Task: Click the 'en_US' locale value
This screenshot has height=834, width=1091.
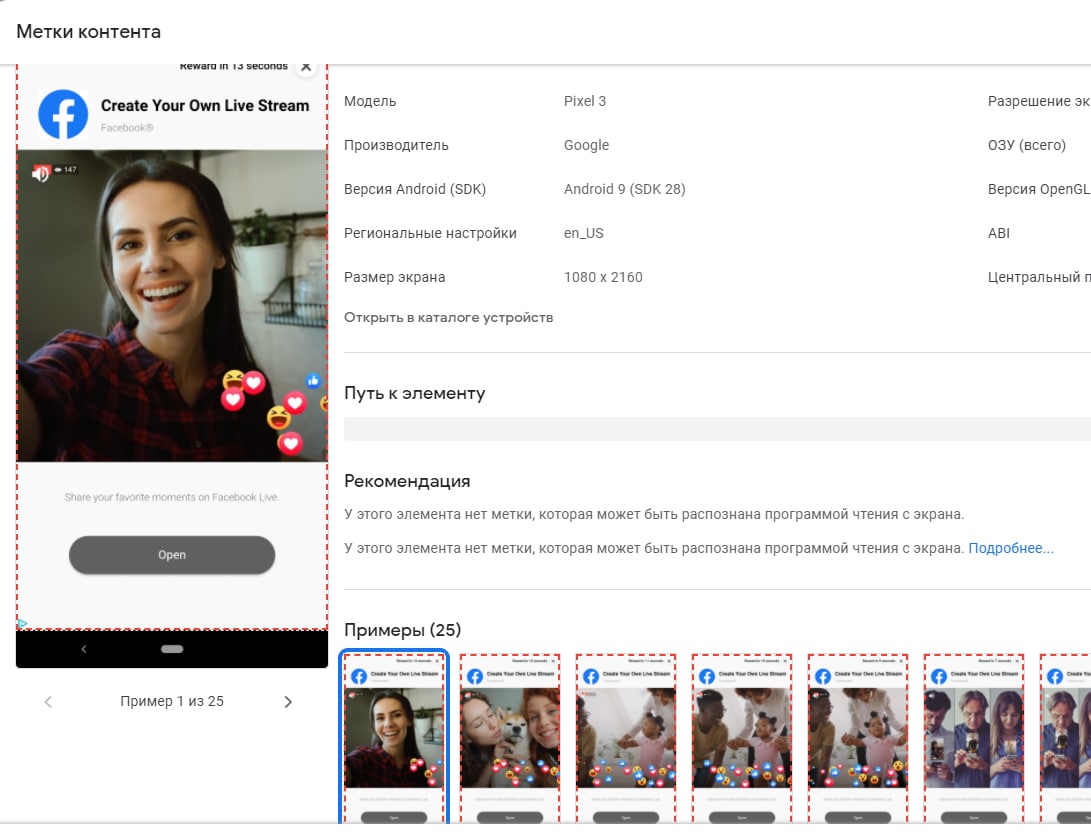Action: tap(583, 233)
